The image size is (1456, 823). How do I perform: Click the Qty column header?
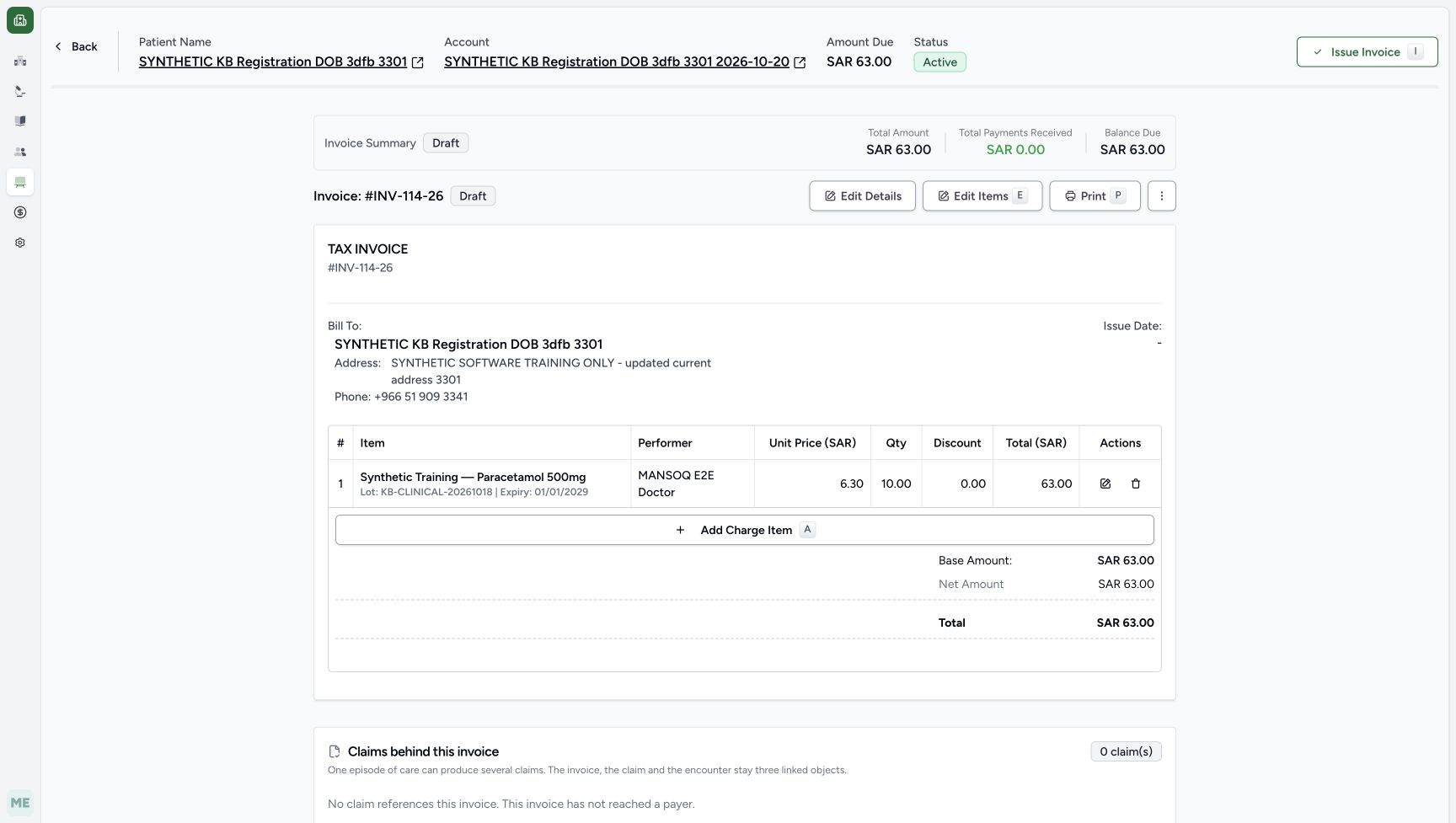coord(897,443)
